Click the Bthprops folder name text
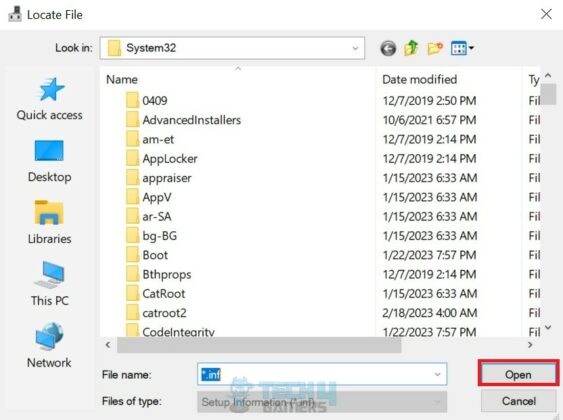Screen dimensions: 563x420 [167, 275]
